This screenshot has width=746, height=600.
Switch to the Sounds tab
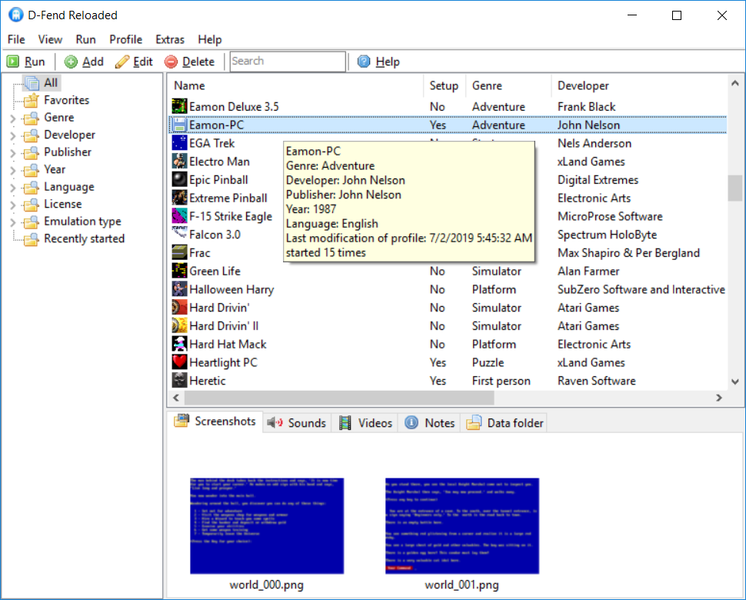[296, 423]
